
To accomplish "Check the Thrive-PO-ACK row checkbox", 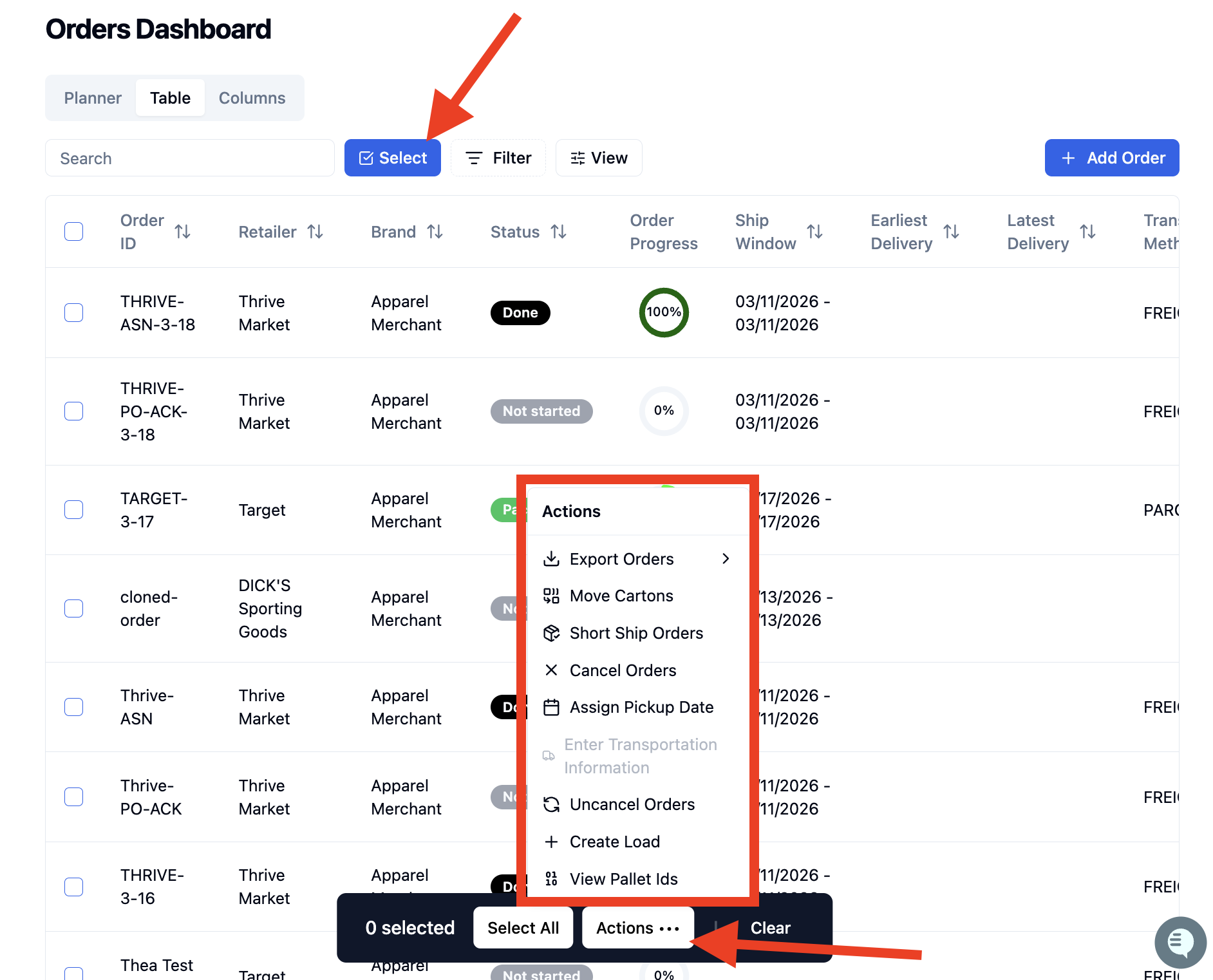I will pyautogui.click(x=74, y=797).
